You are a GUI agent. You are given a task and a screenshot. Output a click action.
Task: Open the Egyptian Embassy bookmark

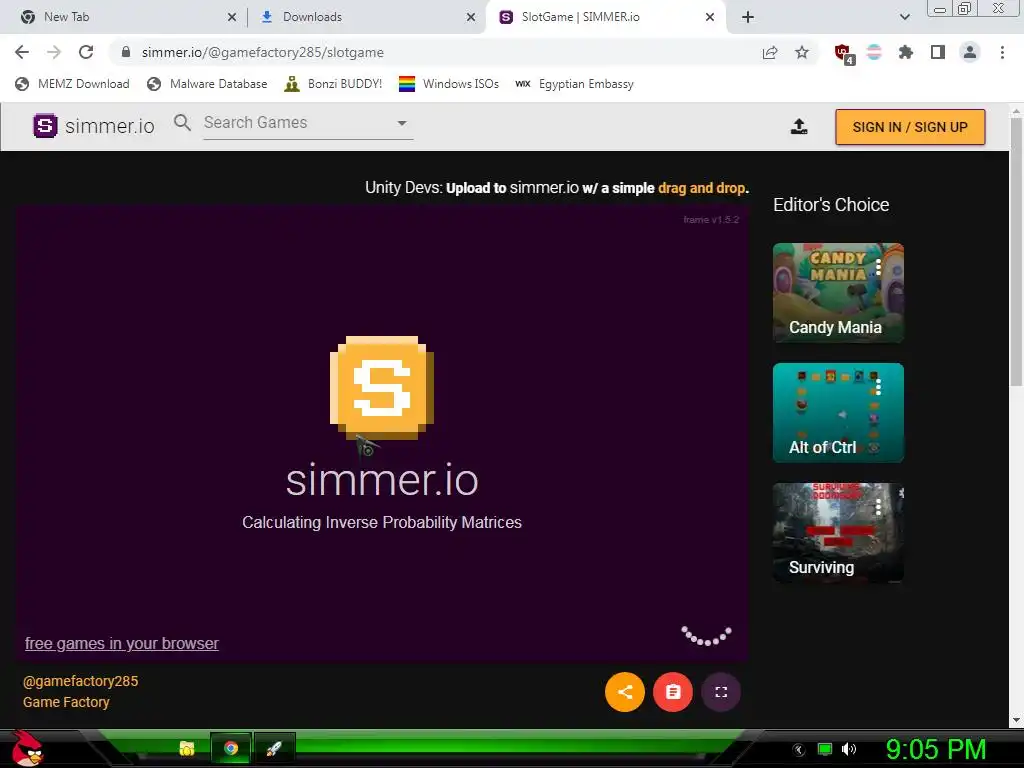(x=575, y=84)
